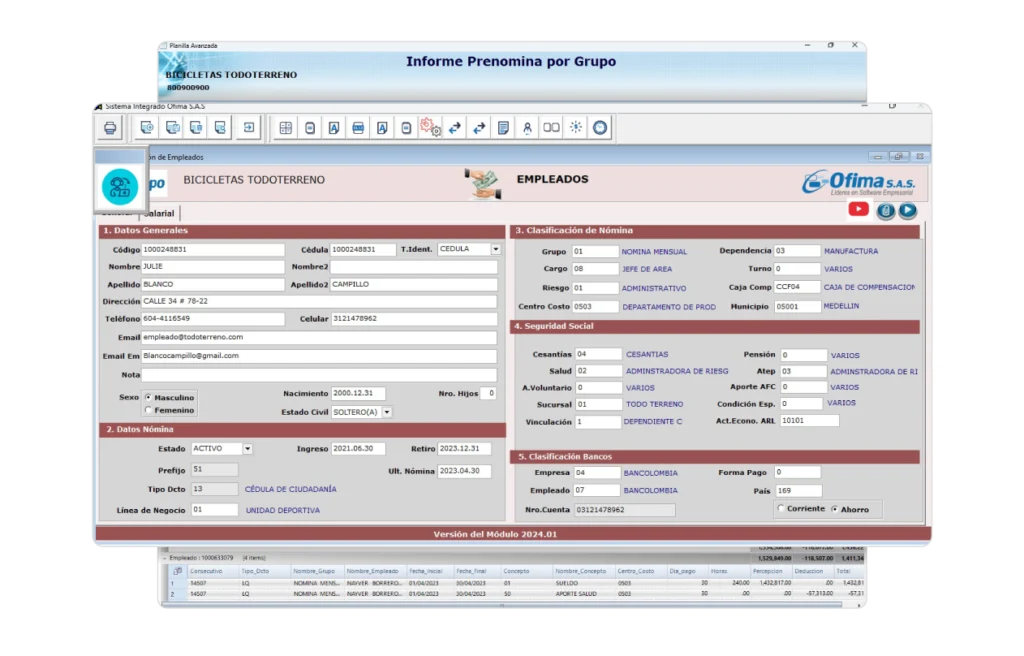Click the Línea de Negocio field
This screenshot has height=656, width=1024.
point(214,510)
